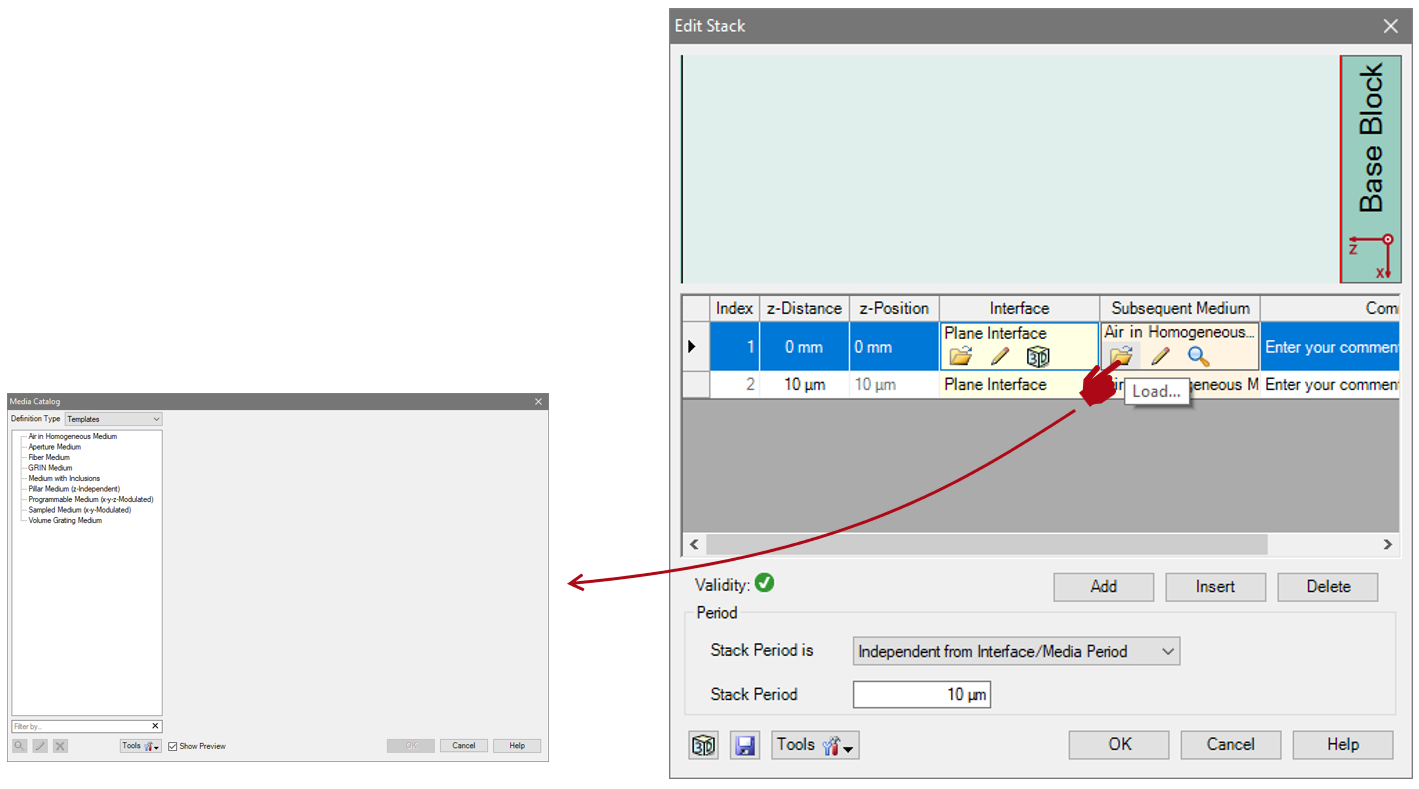Click the floppy disk save icon
This screenshot has height=789, width=1419.
pos(744,745)
